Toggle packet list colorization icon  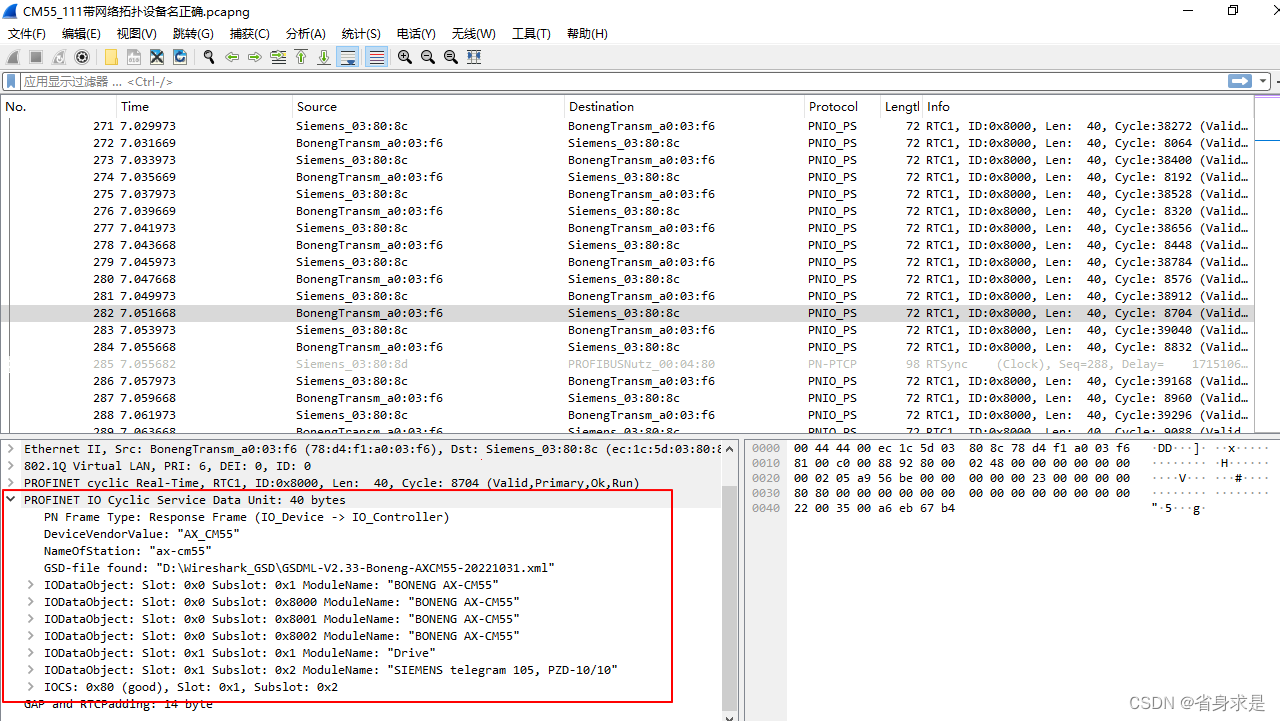376,57
